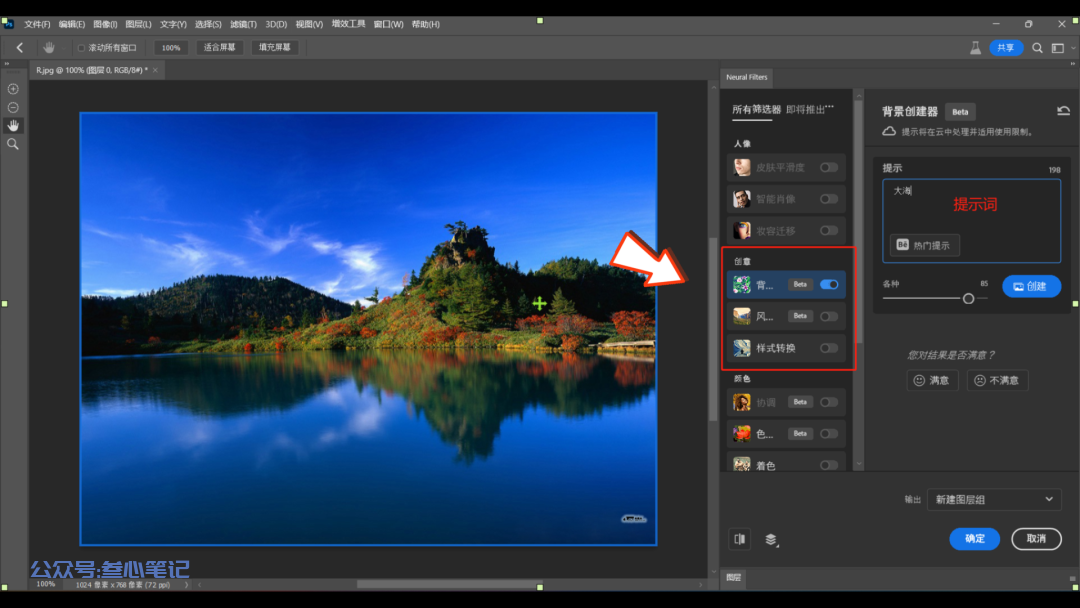Click the Photoshop app logo icon

point(8,24)
